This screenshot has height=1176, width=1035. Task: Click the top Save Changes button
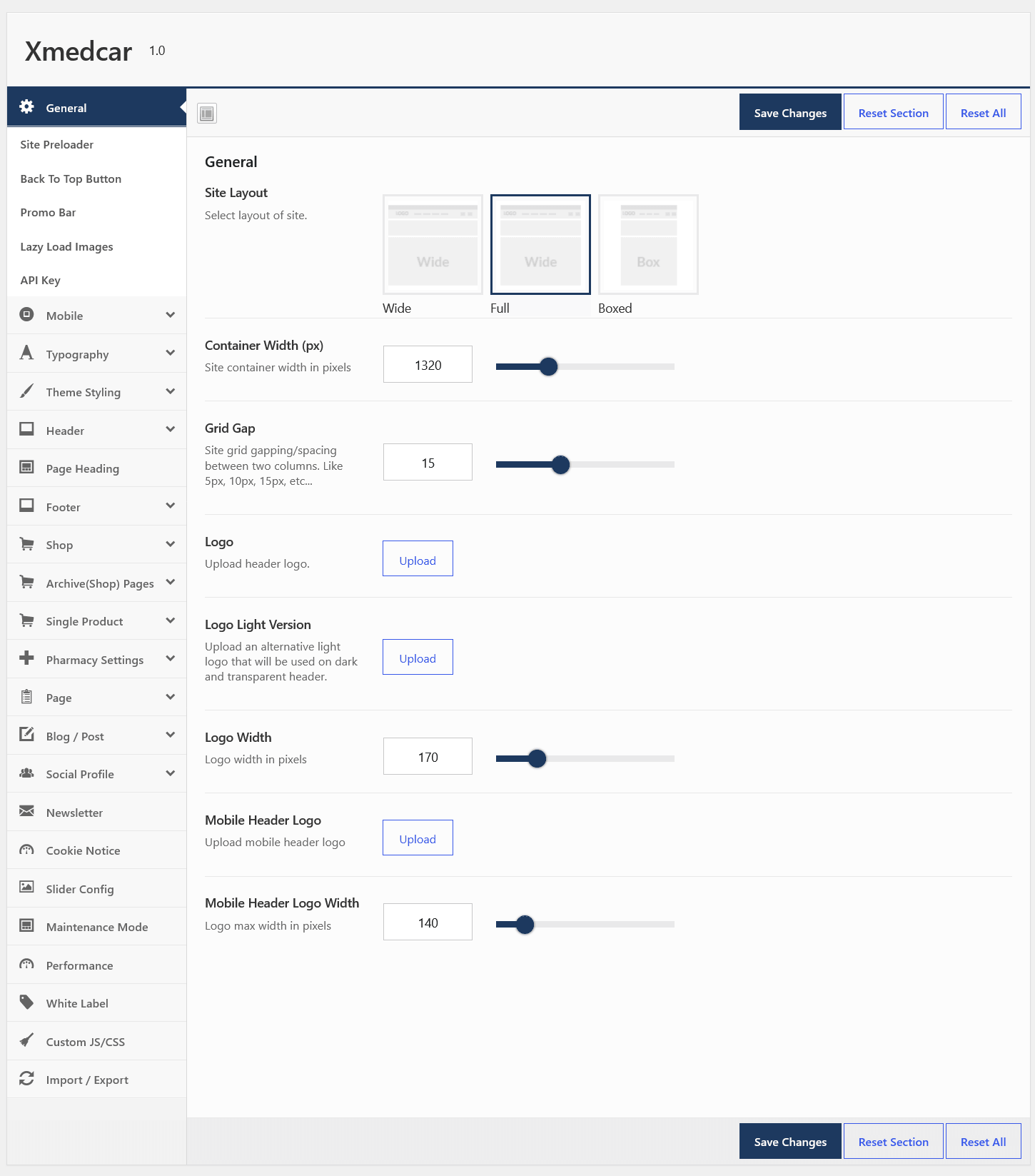point(790,112)
